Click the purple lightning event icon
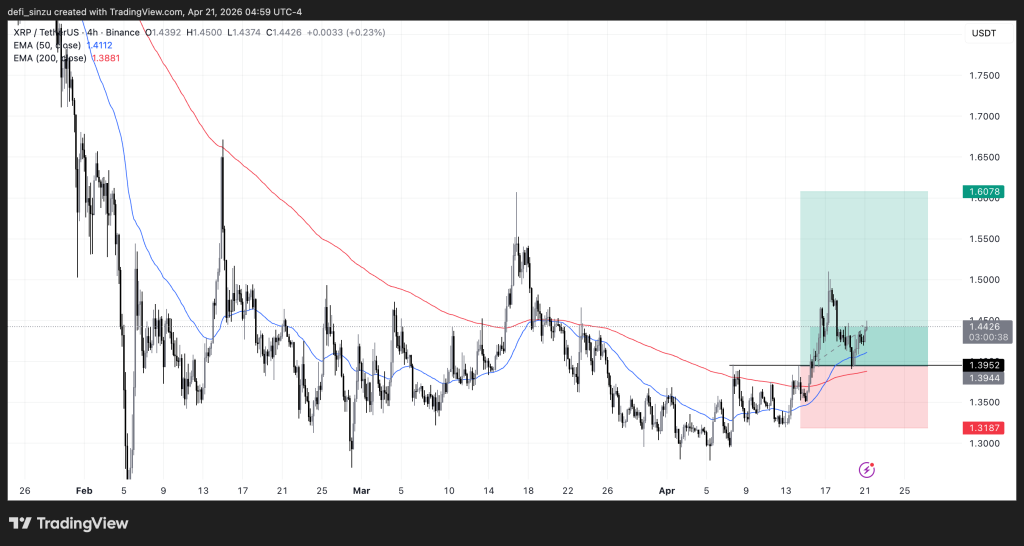 point(867,469)
